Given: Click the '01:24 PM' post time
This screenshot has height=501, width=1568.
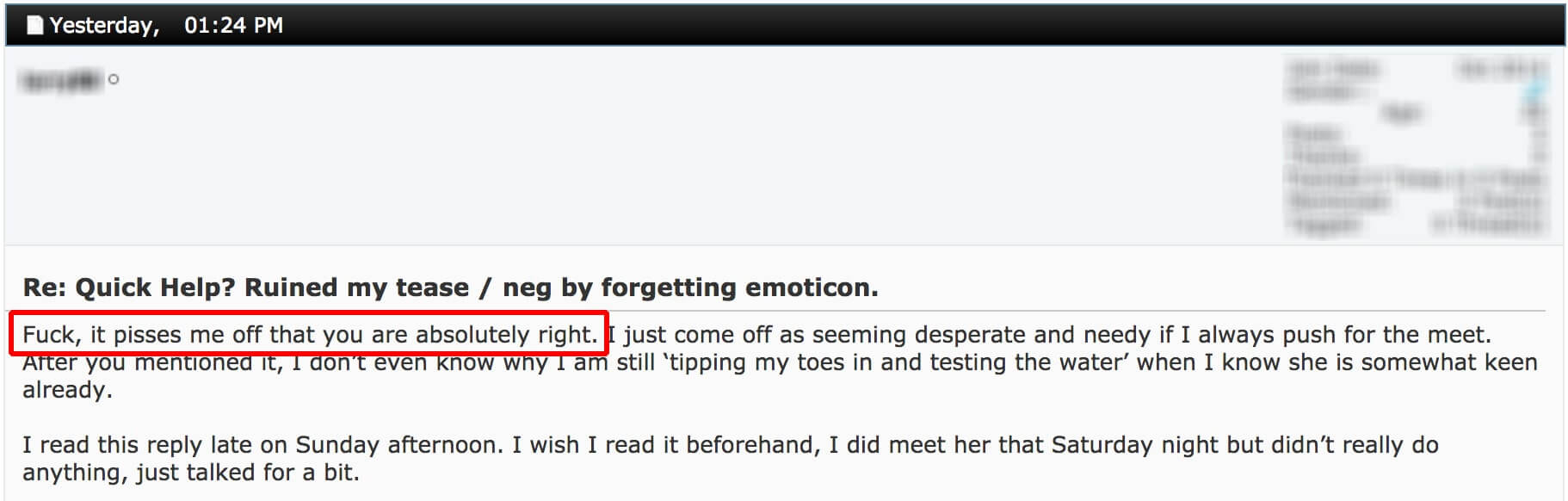Looking at the screenshot, I should tap(233, 25).
